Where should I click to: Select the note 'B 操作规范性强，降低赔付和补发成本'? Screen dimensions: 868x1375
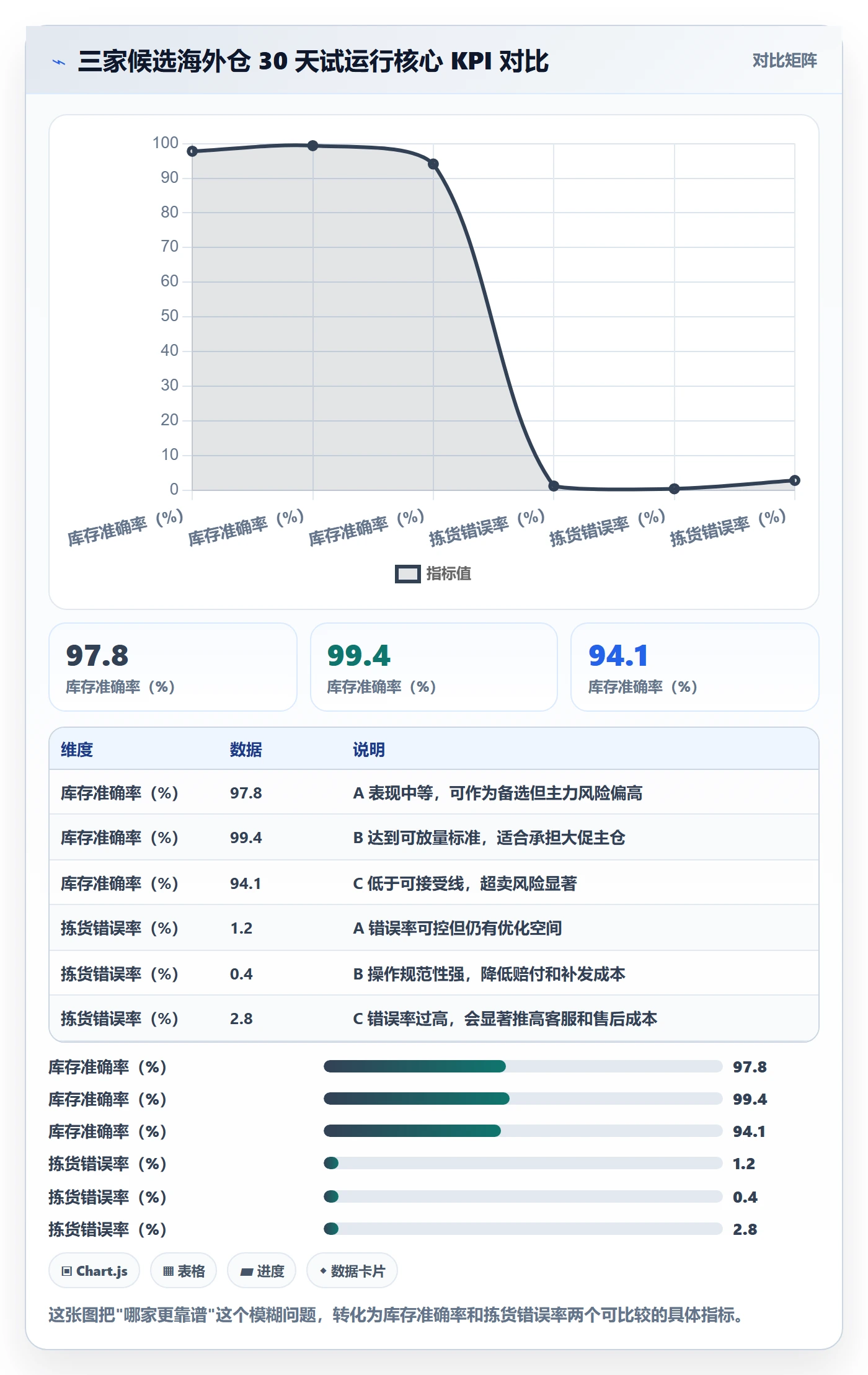[489, 973]
